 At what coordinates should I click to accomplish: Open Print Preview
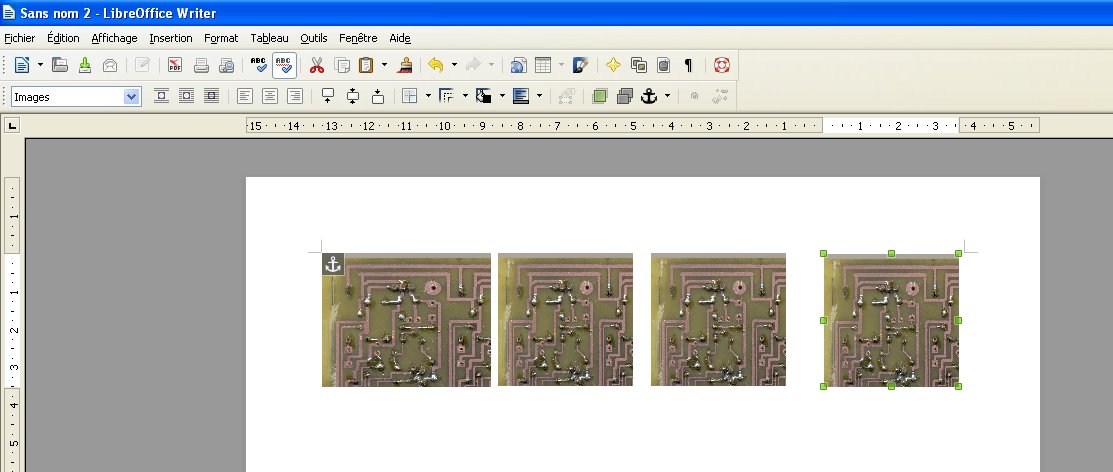[x=226, y=65]
